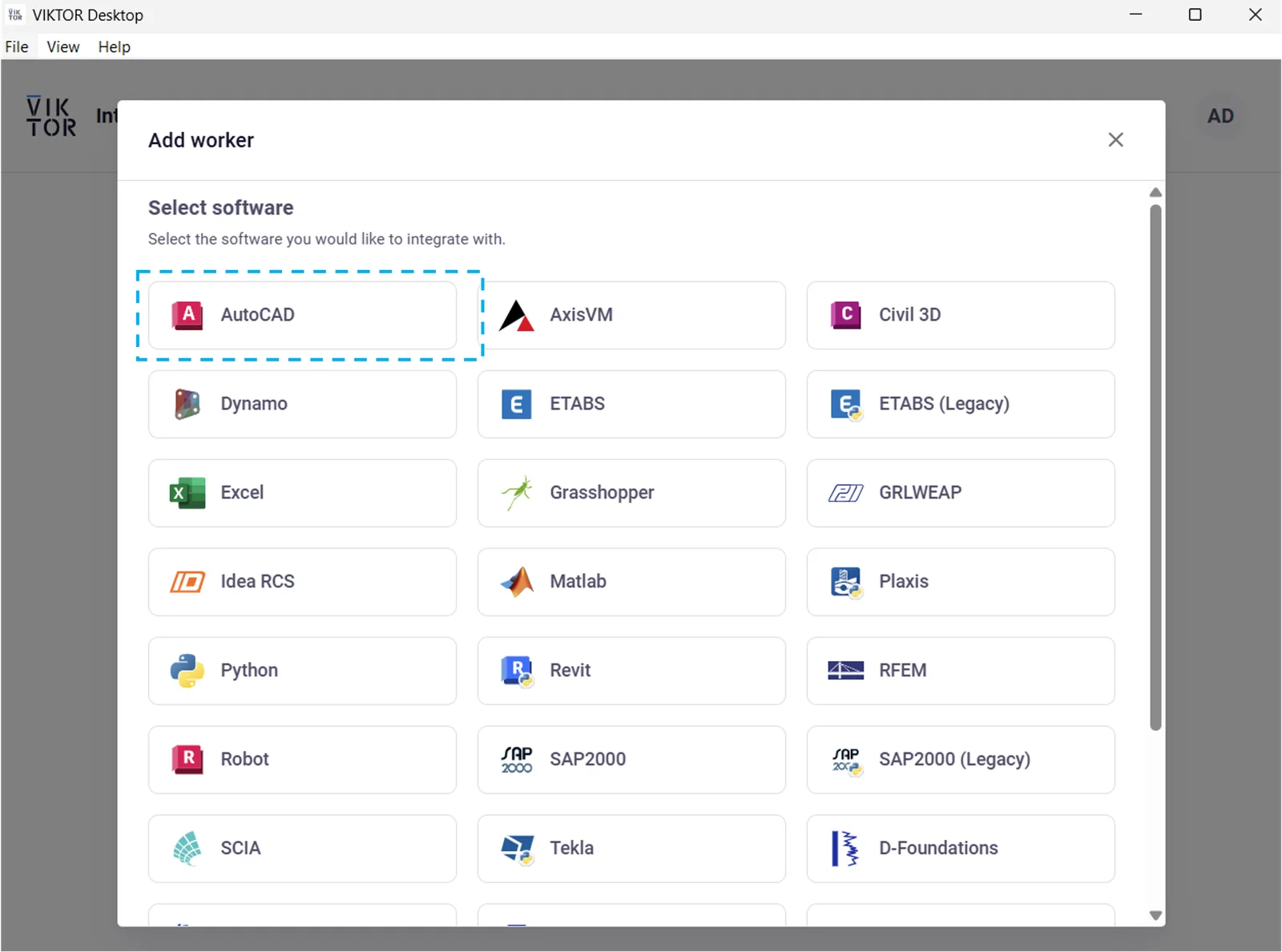Open the AD user avatar
Viewport: 1282px width, 952px height.
point(1220,116)
